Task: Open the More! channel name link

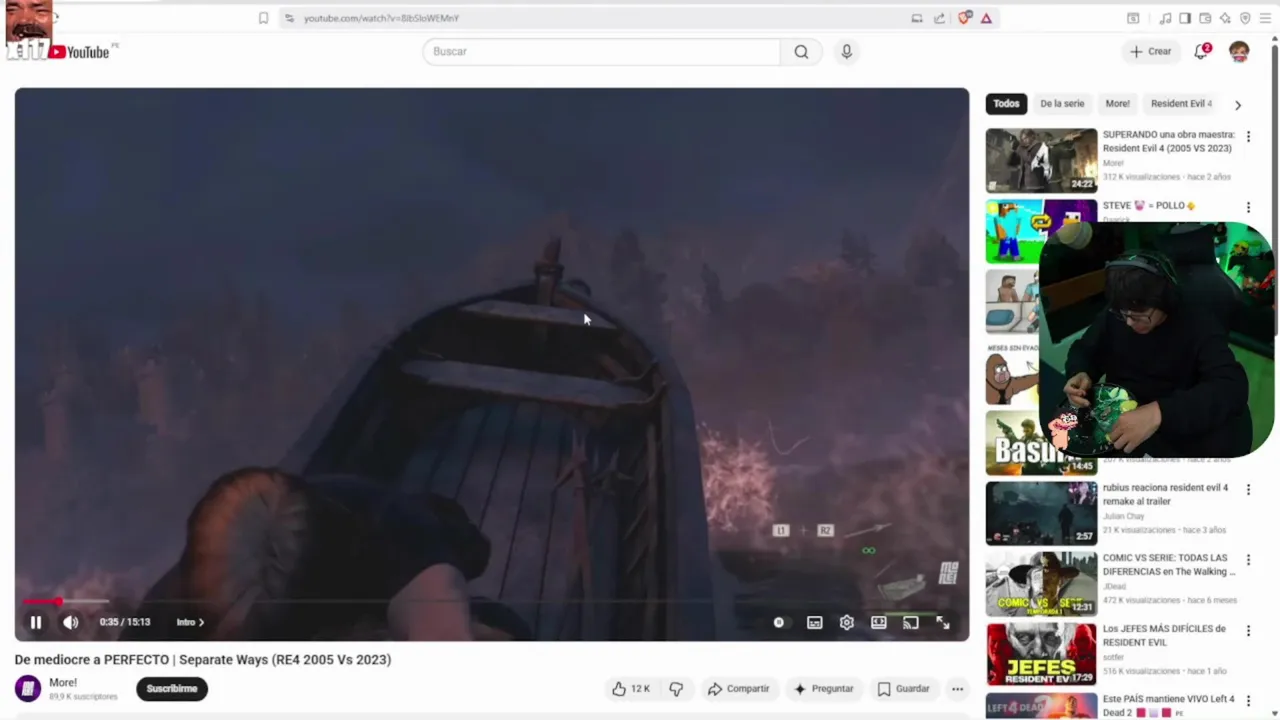Action: pos(63,682)
